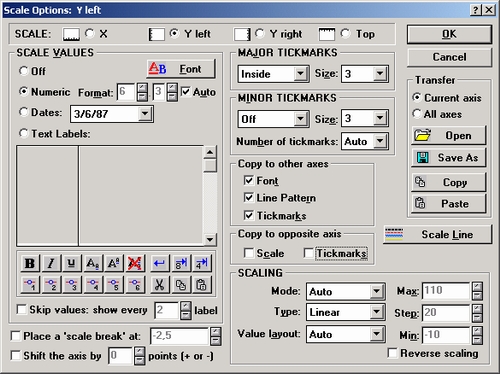Select the Y right scale radio button

coord(260,33)
